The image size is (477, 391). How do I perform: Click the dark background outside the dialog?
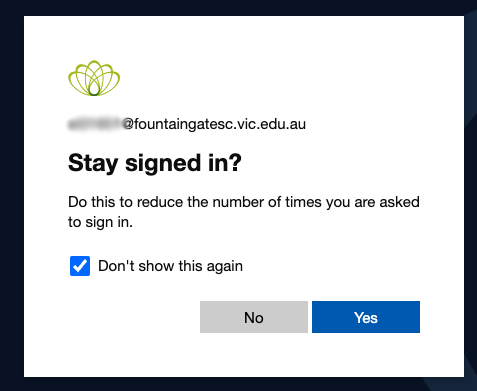[x=12, y=200]
